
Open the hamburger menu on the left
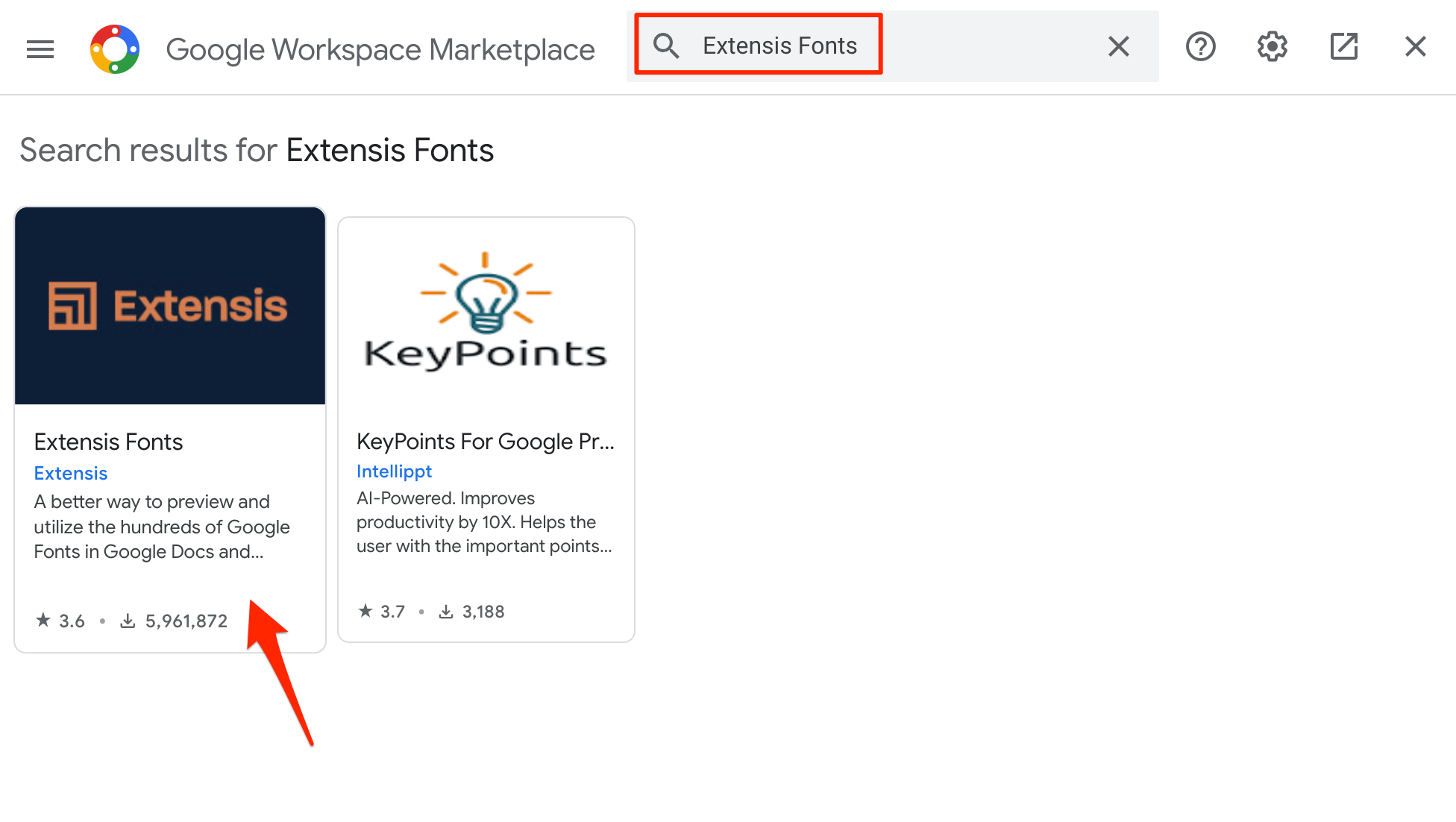point(40,46)
